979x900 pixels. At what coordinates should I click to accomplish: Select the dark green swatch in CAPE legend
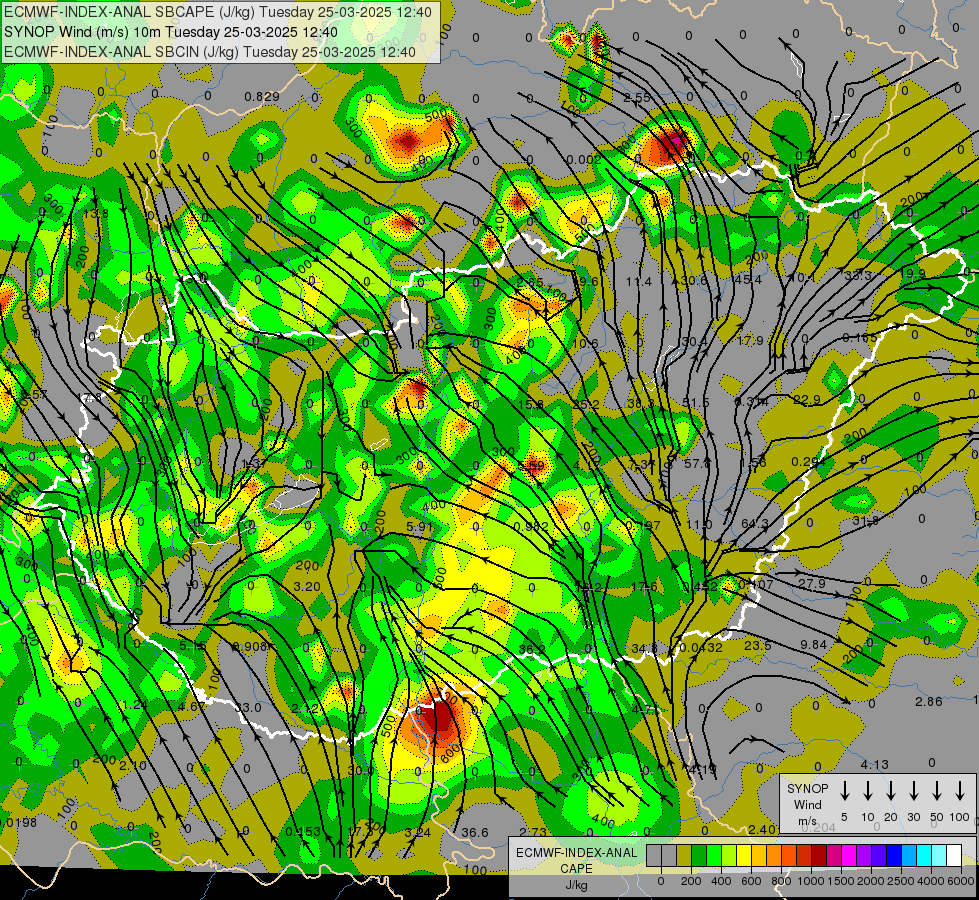click(x=699, y=856)
